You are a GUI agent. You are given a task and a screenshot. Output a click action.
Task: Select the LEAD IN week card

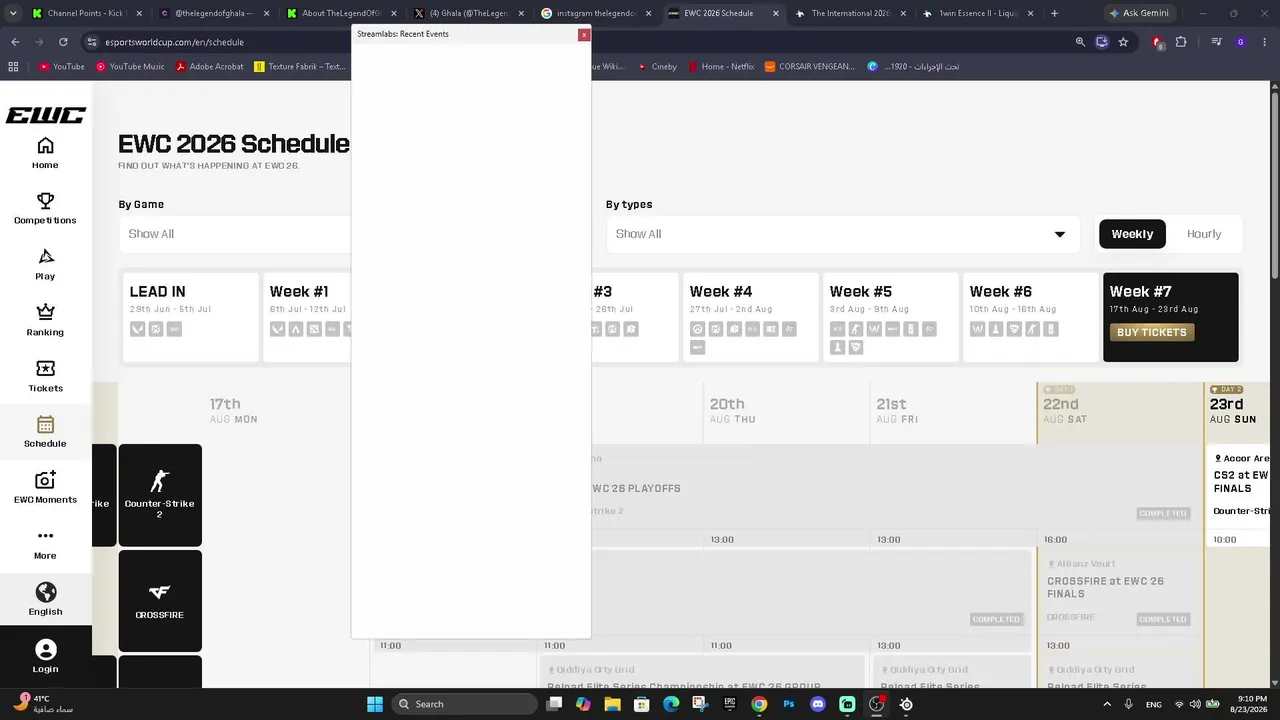click(x=190, y=317)
